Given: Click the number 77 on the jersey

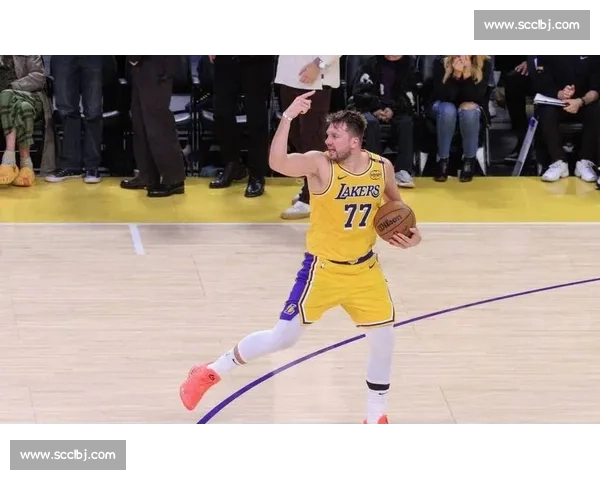Looking at the screenshot, I should [x=357, y=215].
